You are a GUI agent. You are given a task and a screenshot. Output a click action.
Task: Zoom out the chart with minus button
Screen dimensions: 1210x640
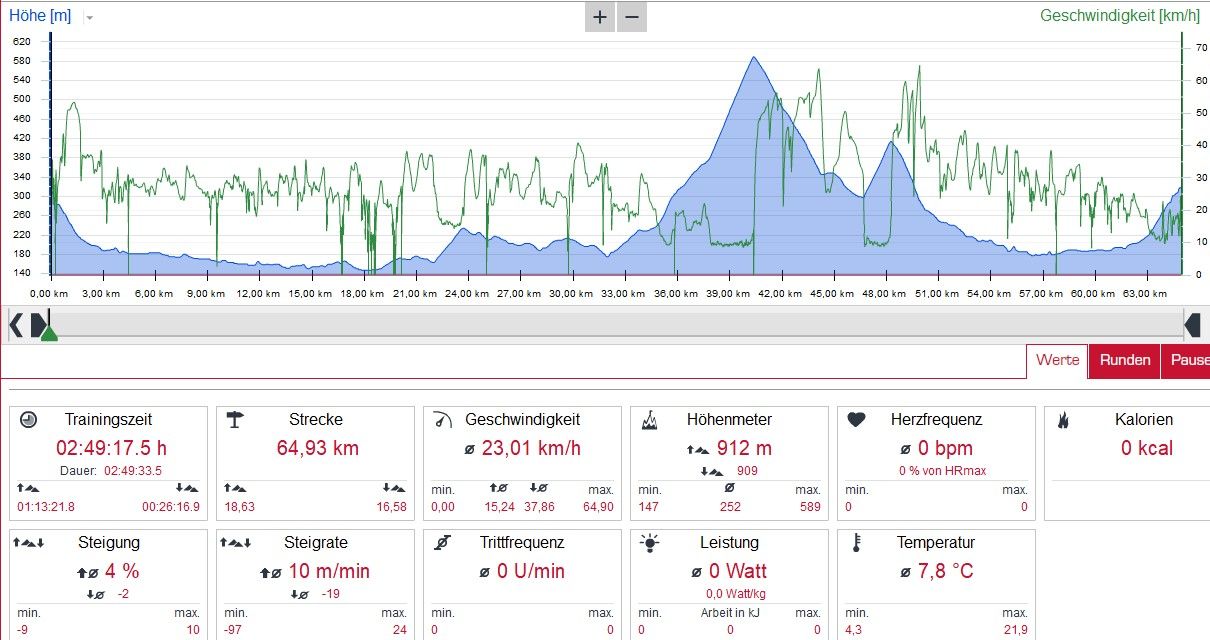point(631,17)
